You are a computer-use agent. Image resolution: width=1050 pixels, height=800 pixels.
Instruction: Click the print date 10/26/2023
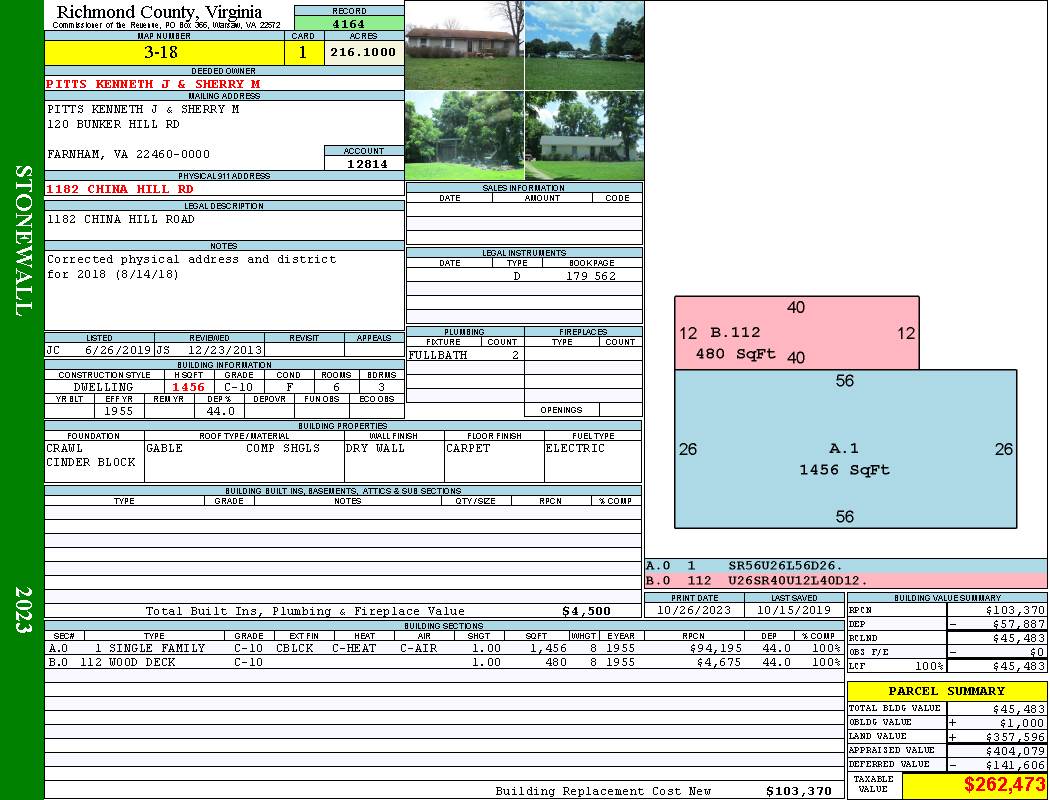[694, 610]
